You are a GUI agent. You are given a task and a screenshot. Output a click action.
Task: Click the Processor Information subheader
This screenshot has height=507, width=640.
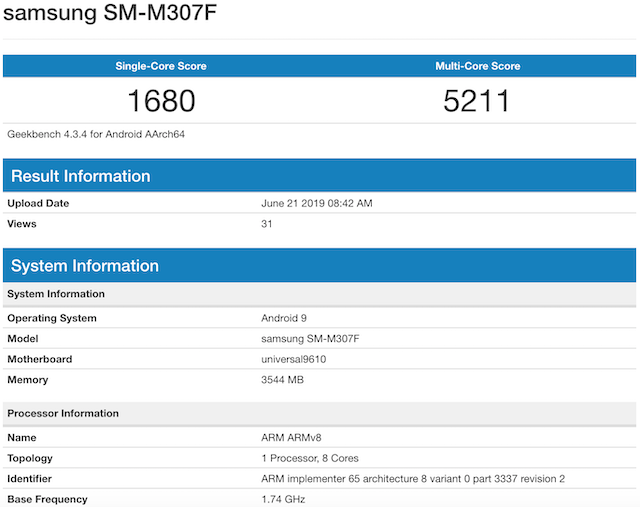(x=63, y=413)
